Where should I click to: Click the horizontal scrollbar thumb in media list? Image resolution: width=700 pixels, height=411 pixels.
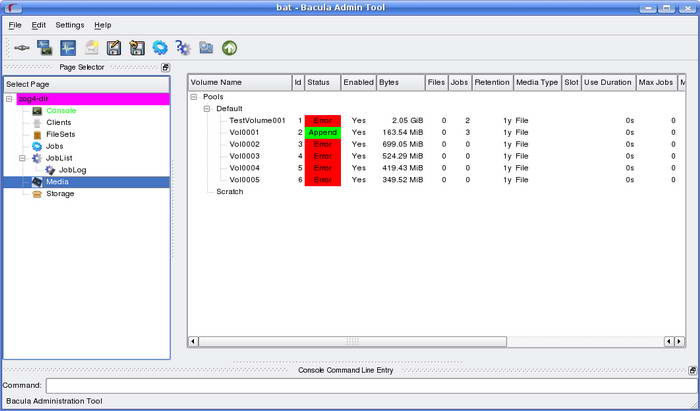[352, 341]
